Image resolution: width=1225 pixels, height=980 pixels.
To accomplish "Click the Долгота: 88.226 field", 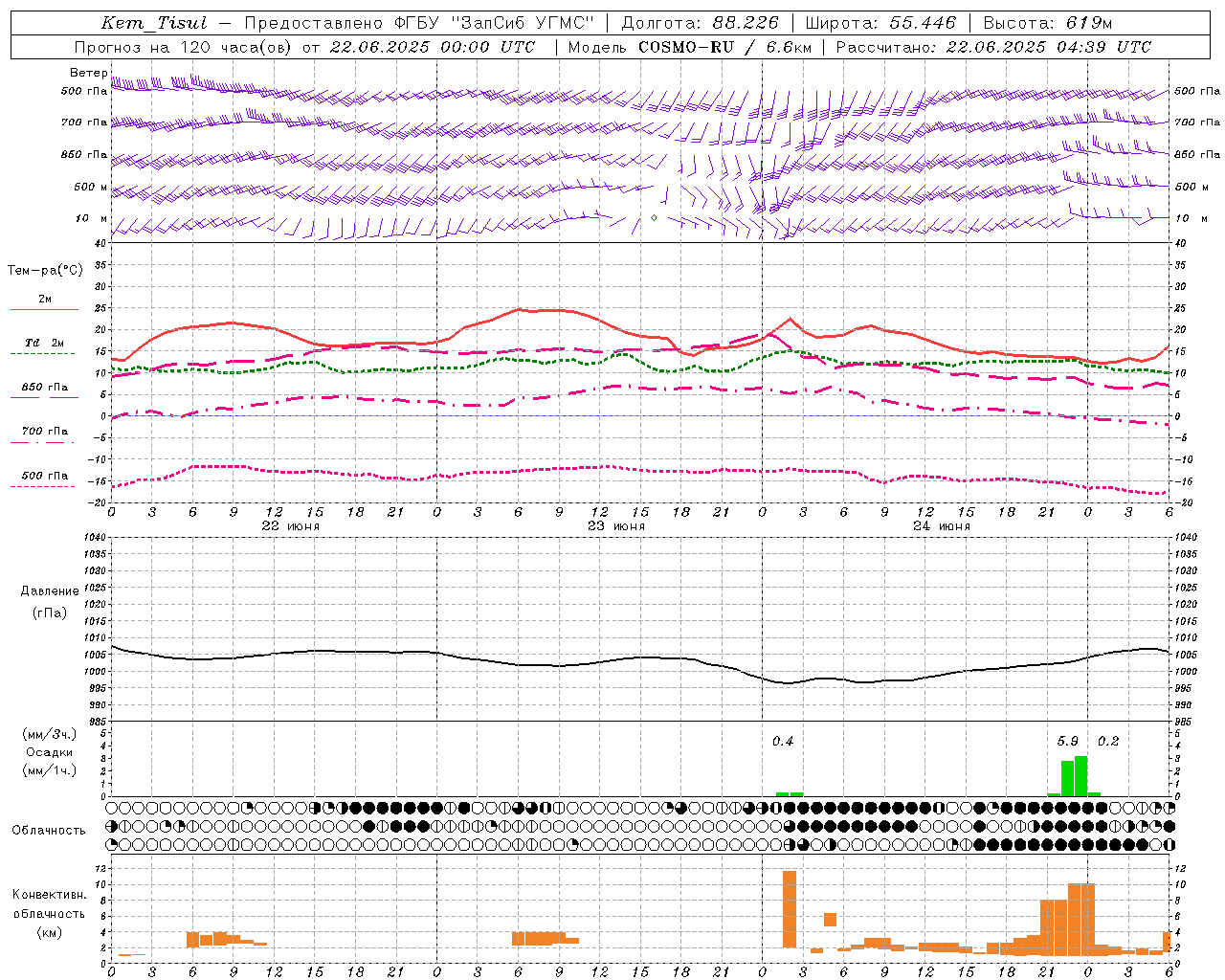I will 701,23.
